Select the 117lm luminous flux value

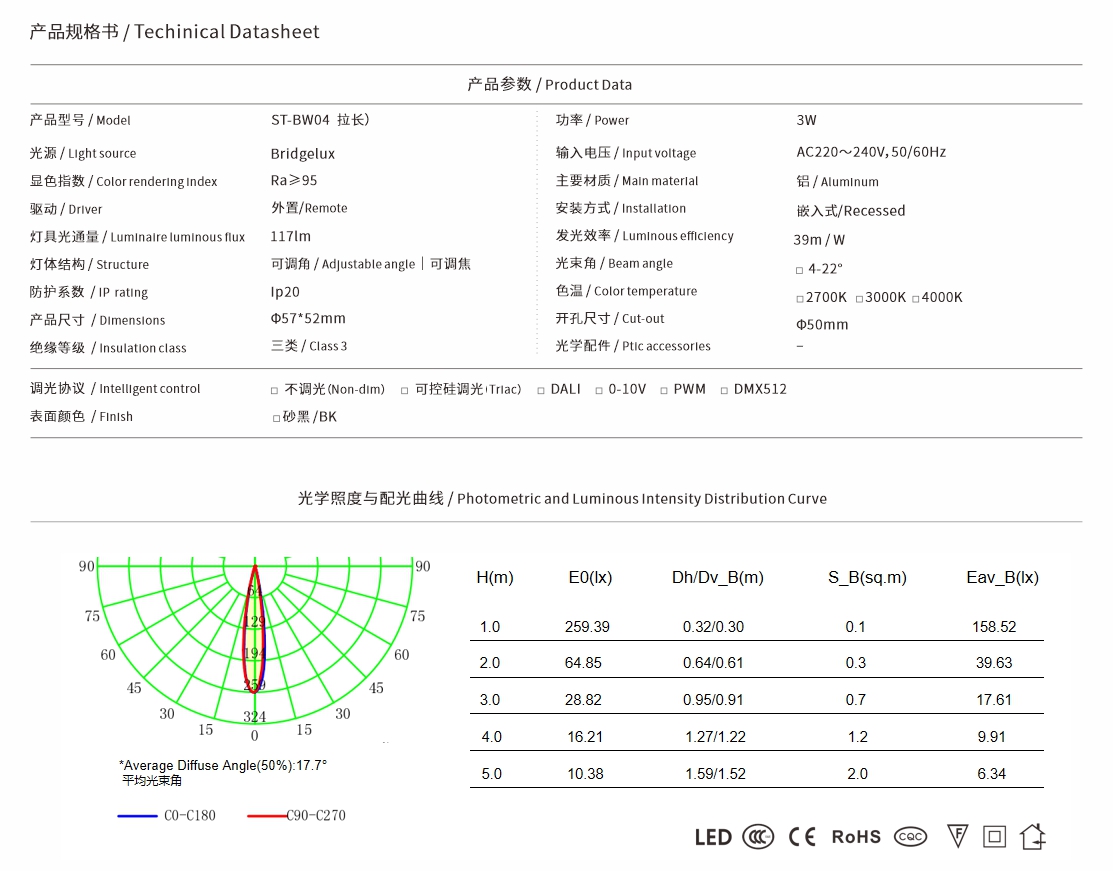(x=290, y=236)
